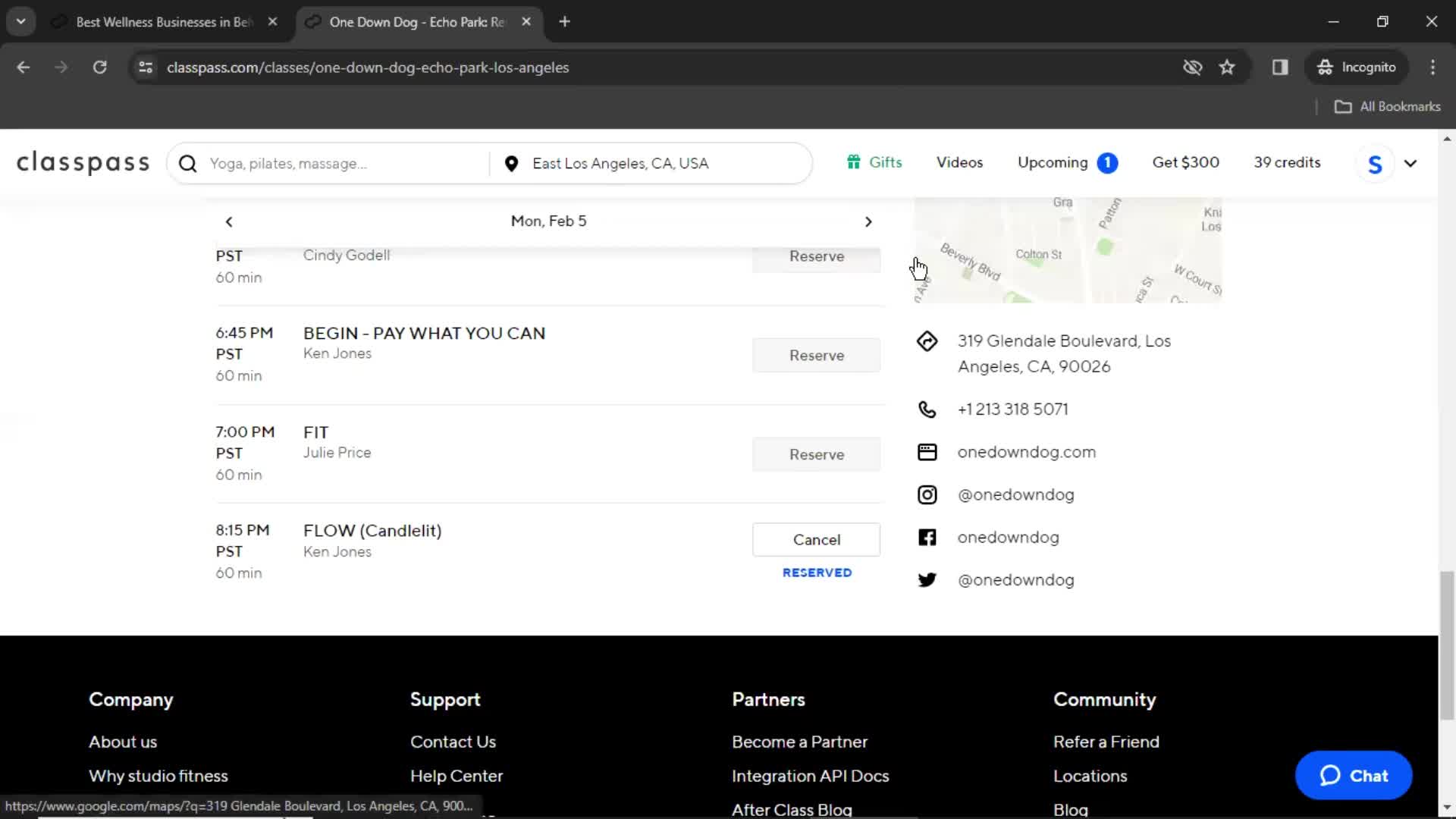Open the Incognito profile button

point(1357,67)
